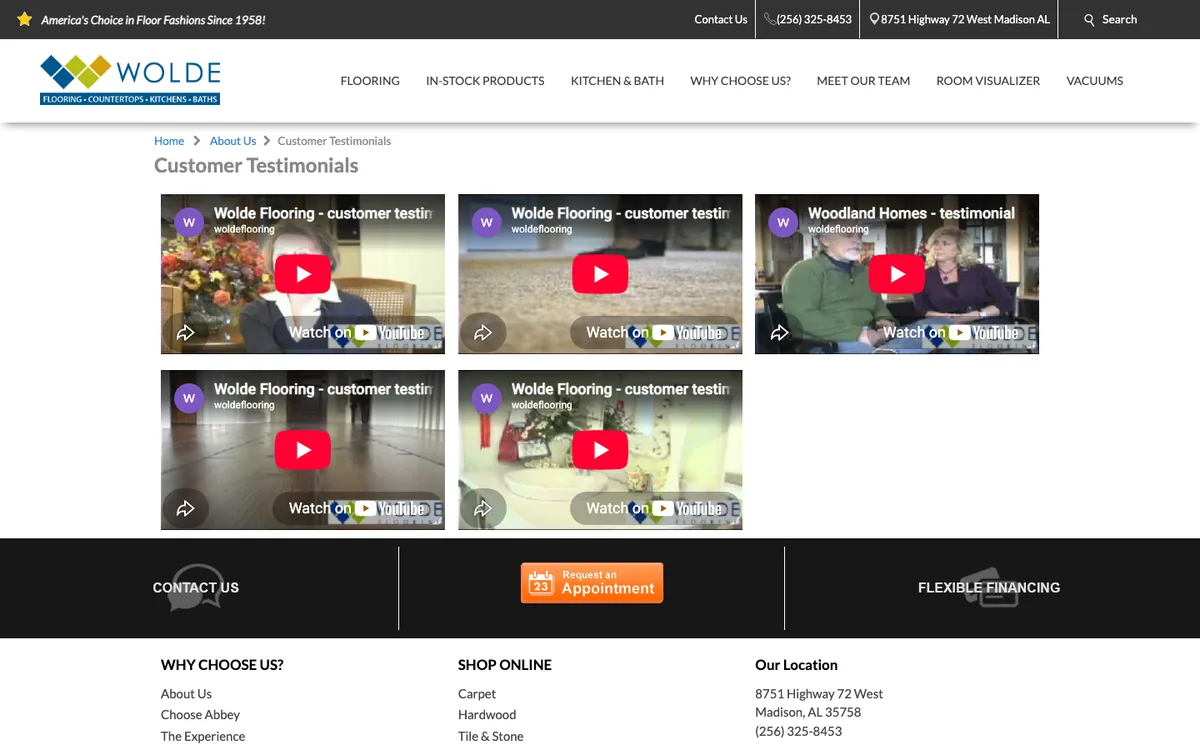Click the phone icon beside (256) 325-8453
The image size is (1200, 750).
770,19
